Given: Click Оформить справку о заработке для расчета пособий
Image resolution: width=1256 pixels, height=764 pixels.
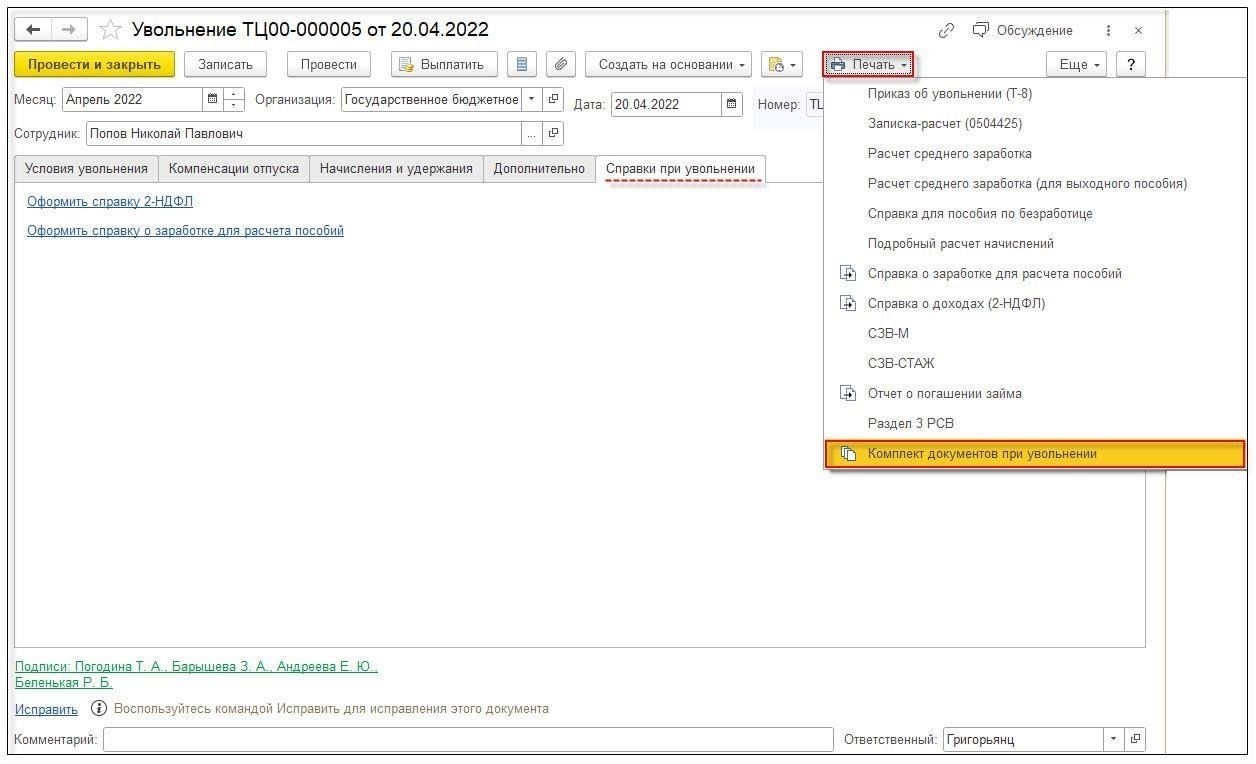Looking at the screenshot, I should [185, 231].
